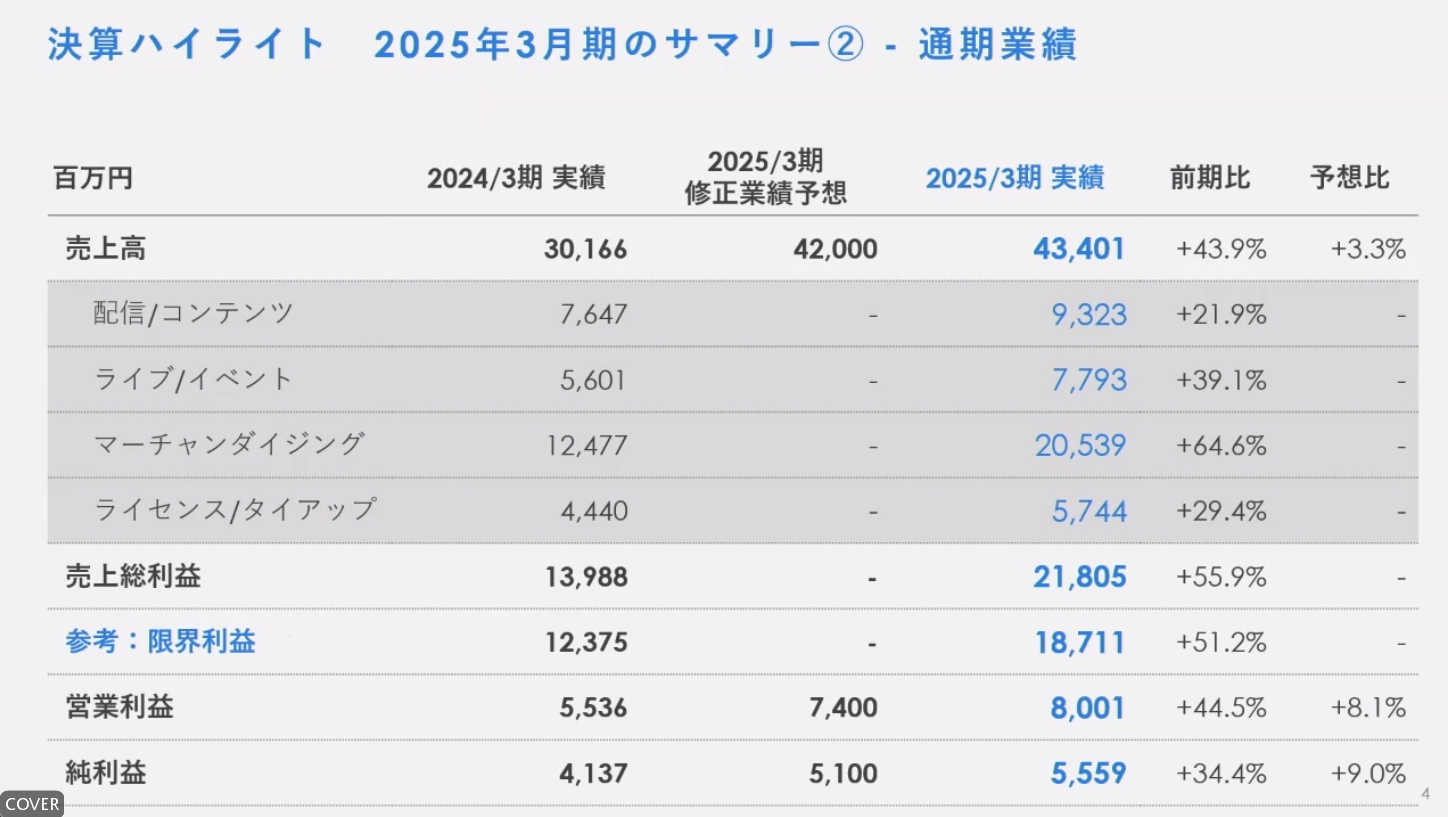
Task: Click the blue 2025/3期 実績 header
Action: tap(1014, 179)
